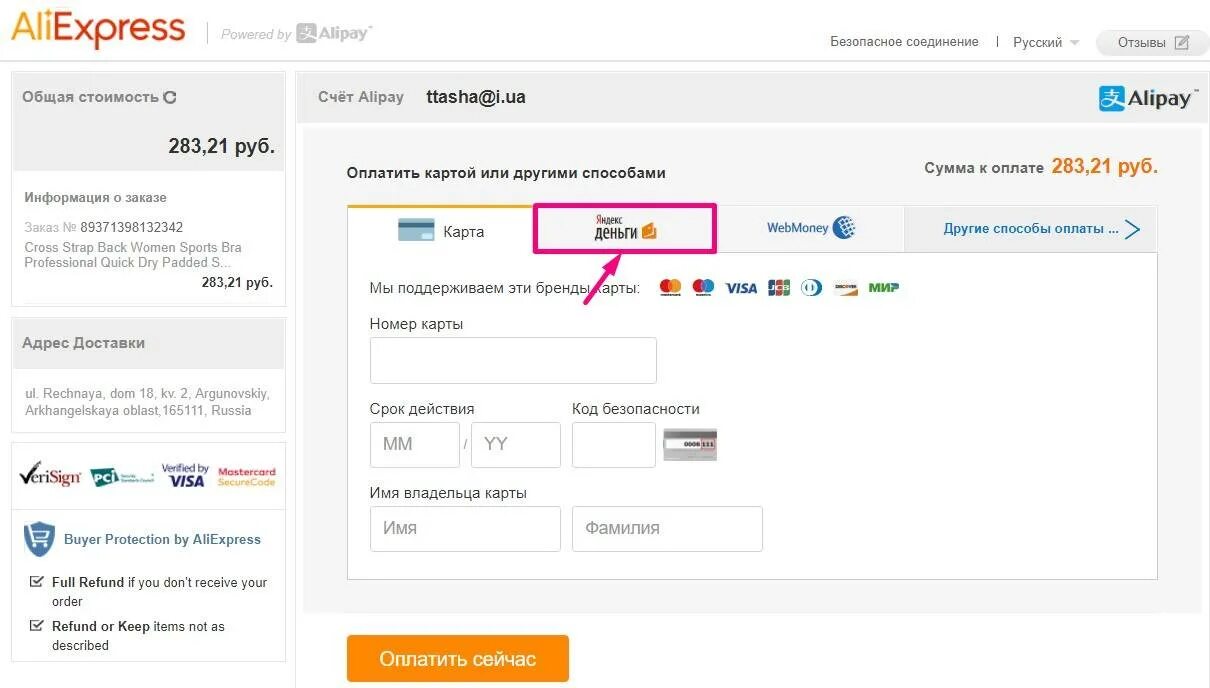The width and height of the screenshot is (1210, 688).
Task: Click the Общая стоимость 283,21 руб. total
Action: (x=221, y=146)
